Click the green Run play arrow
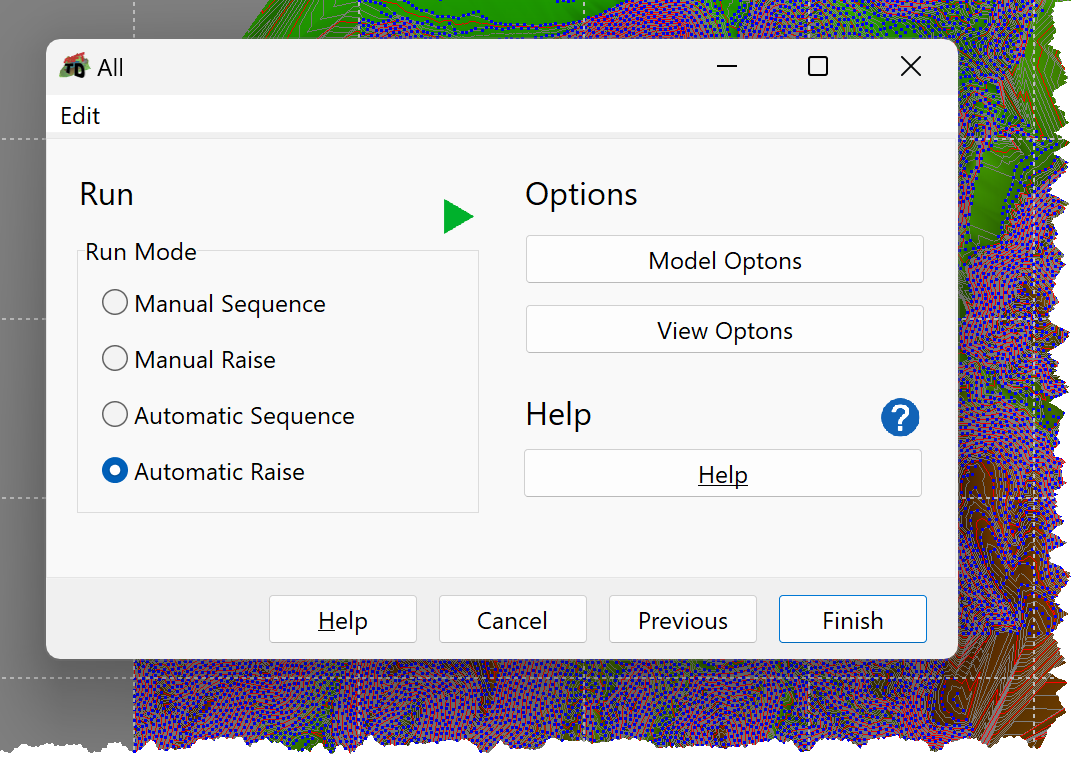The image size is (1078, 763). coord(458,217)
